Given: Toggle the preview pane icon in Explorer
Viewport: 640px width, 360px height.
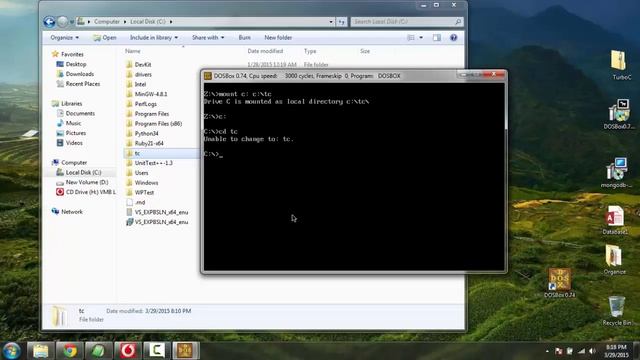Looking at the screenshot, I should 437,38.
